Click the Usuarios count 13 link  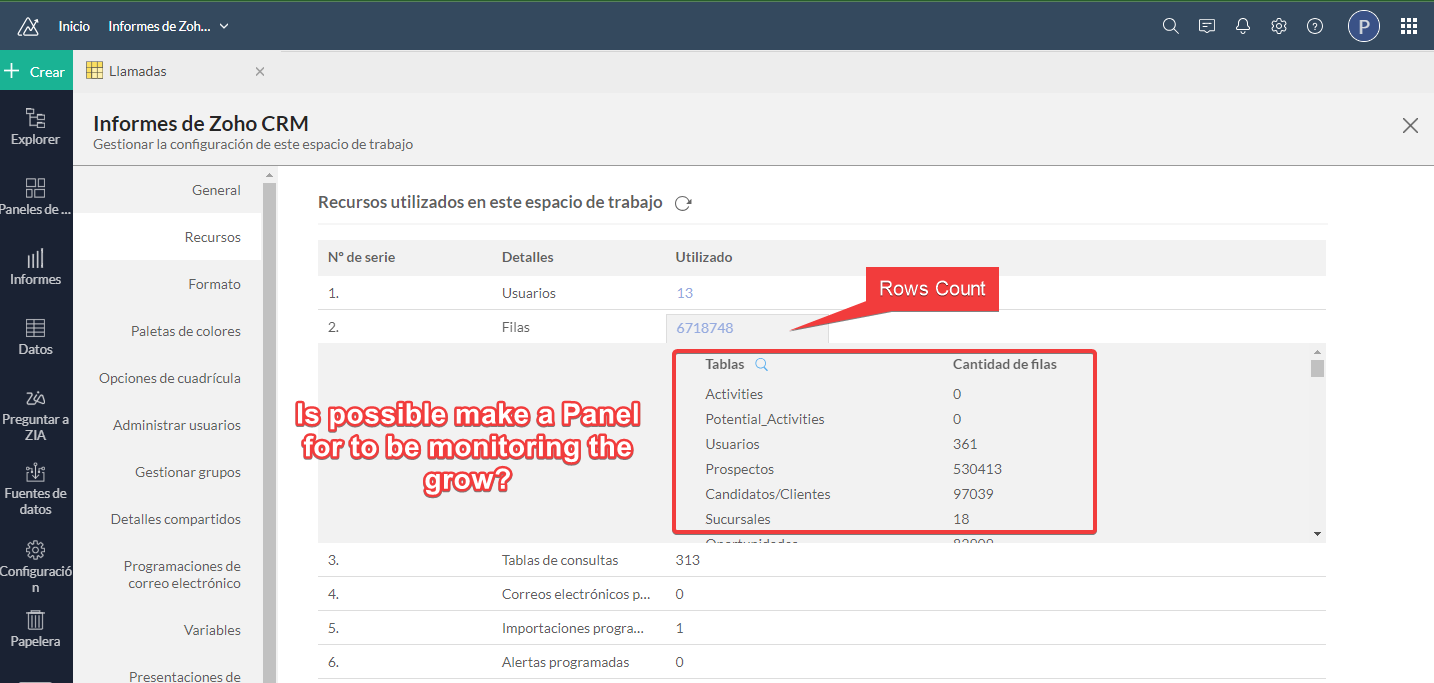pos(684,293)
